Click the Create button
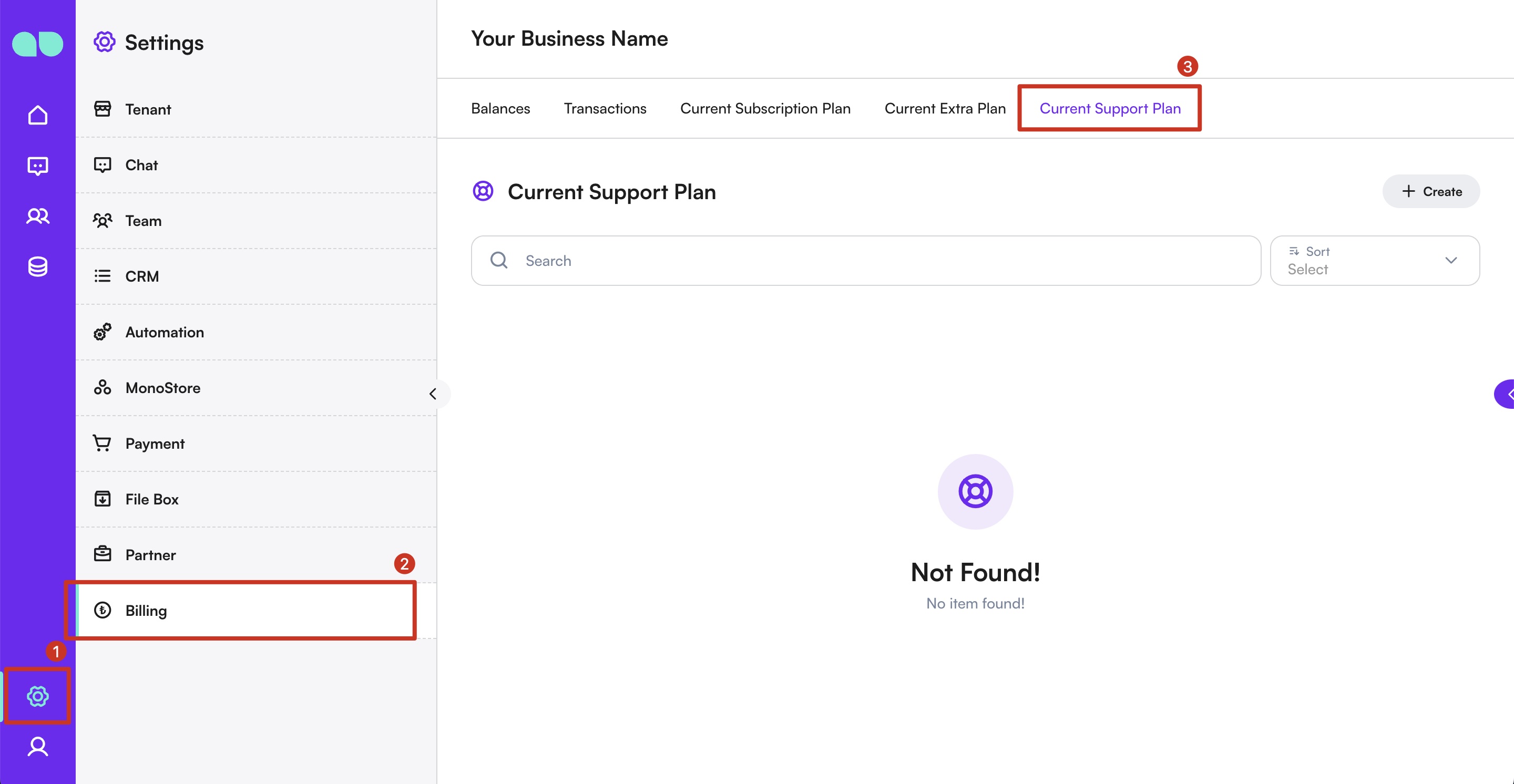The height and width of the screenshot is (784, 1514). [1430, 191]
